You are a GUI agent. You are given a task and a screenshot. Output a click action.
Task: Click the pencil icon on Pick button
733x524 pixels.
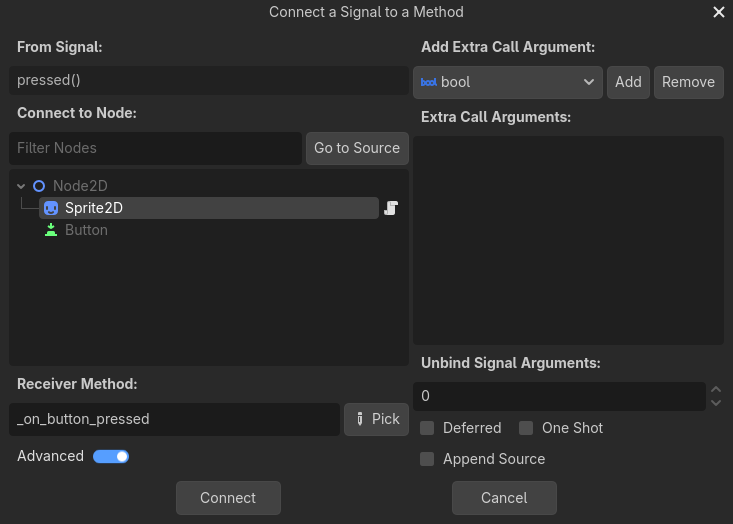point(360,419)
